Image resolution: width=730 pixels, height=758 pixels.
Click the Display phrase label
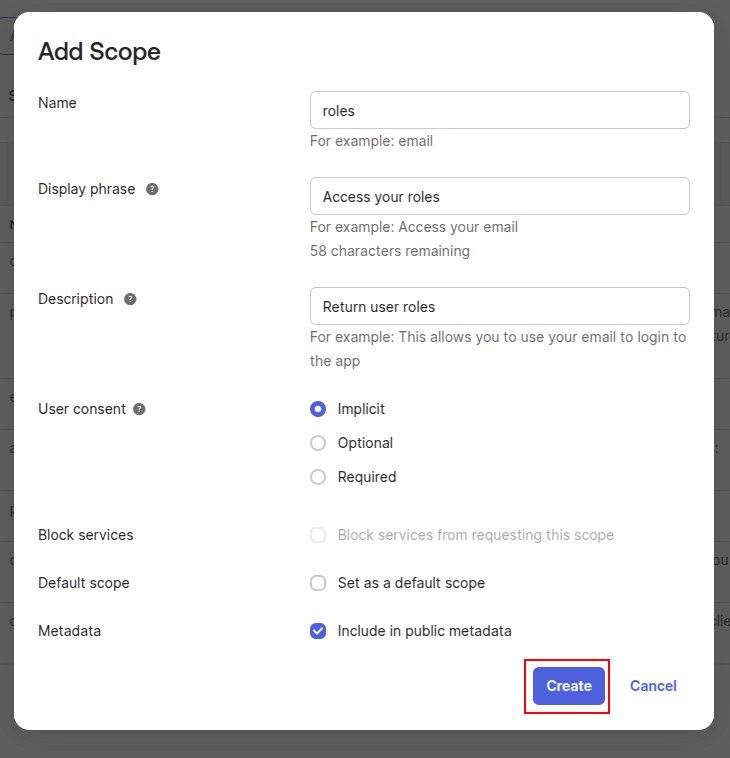(87, 189)
